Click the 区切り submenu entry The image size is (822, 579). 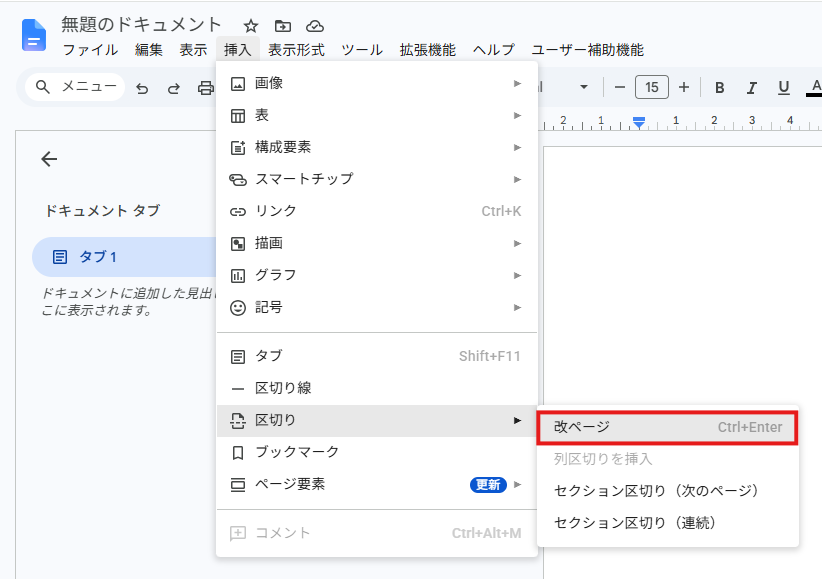(377, 421)
